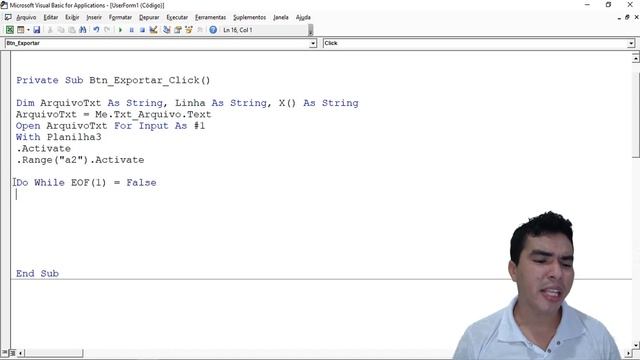This screenshot has width=640, height=360.
Task: Click the toolbar options overflow handle
Action: (x=311, y=30)
